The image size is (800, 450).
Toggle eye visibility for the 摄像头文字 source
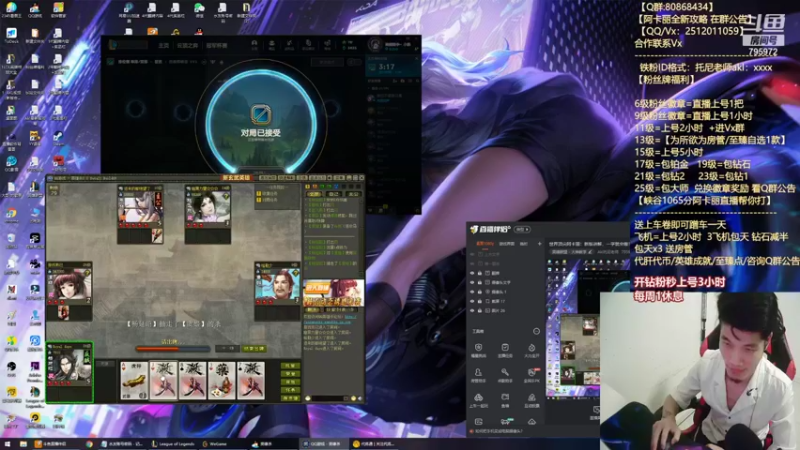pyautogui.click(x=472, y=282)
